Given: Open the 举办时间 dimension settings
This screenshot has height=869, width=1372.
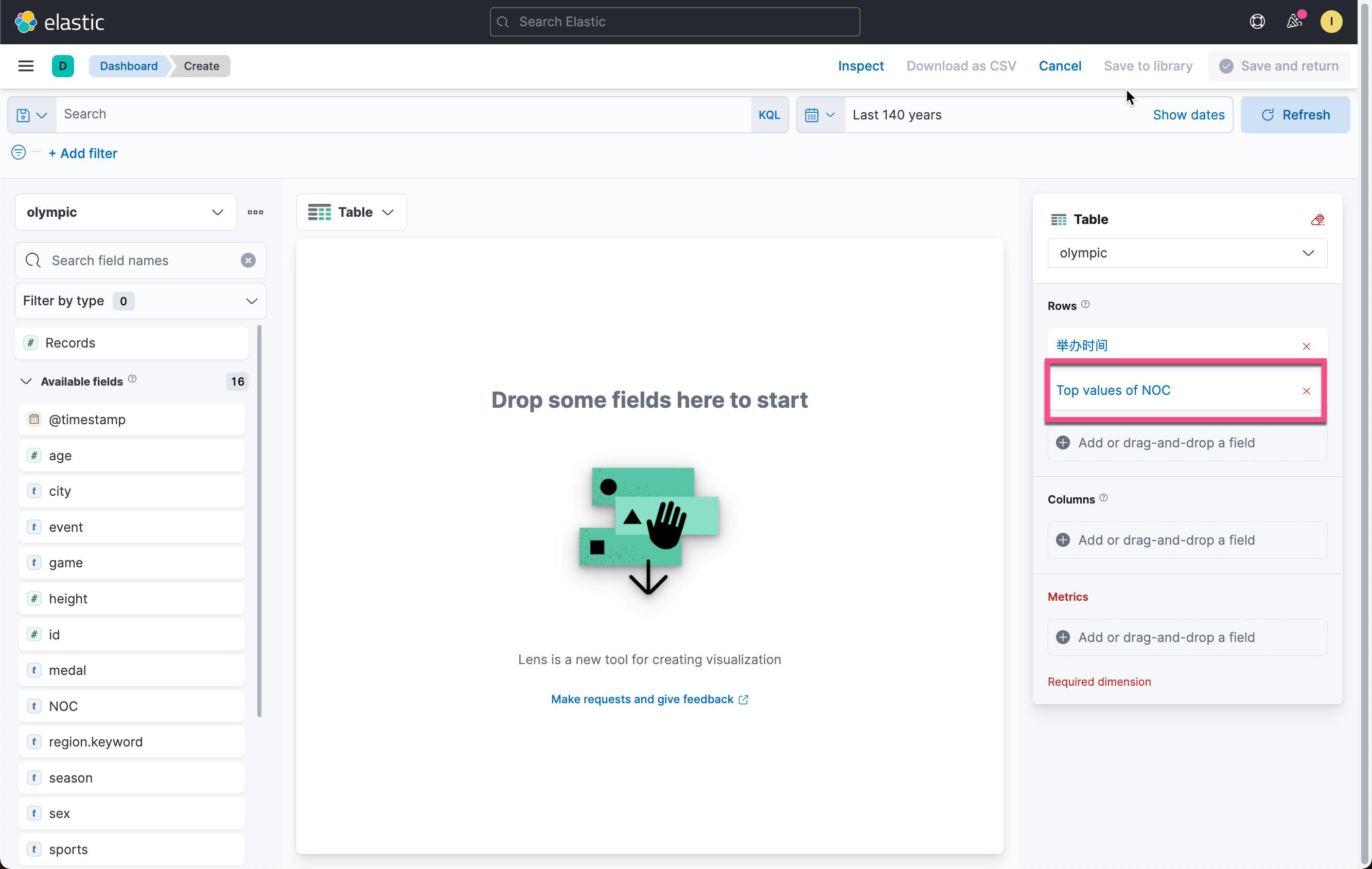Looking at the screenshot, I should coord(1081,345).
